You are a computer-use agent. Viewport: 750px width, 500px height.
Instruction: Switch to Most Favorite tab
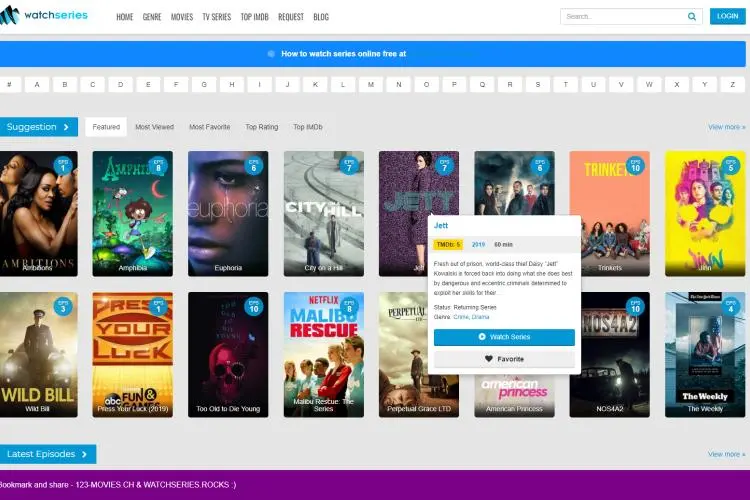(x=210, y=127)
